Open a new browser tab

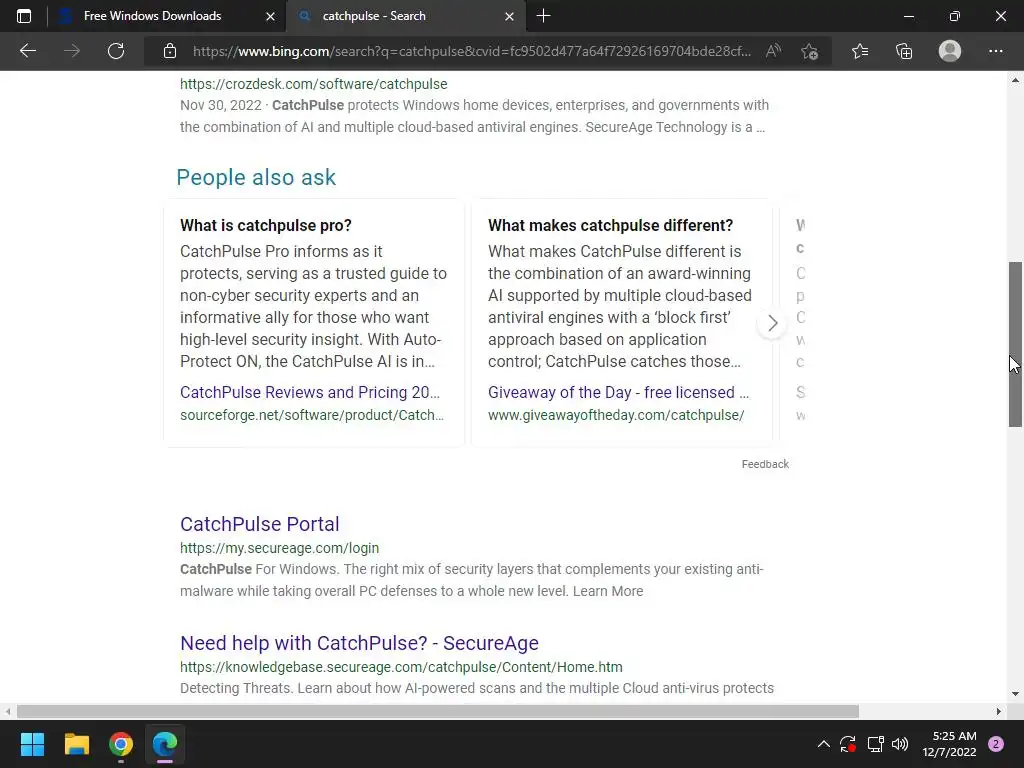click(543, 16)
